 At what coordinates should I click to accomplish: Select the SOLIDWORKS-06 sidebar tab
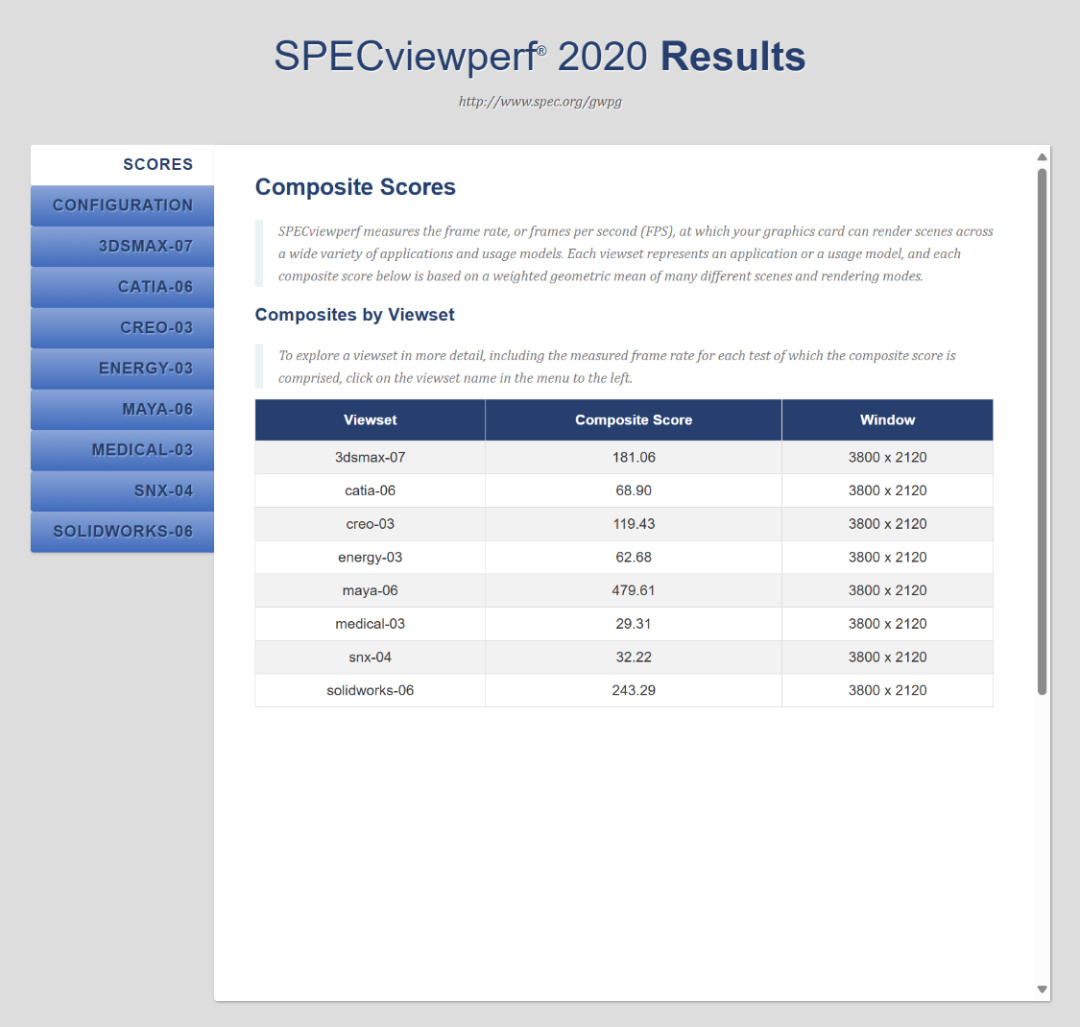(x=122, y=531)
